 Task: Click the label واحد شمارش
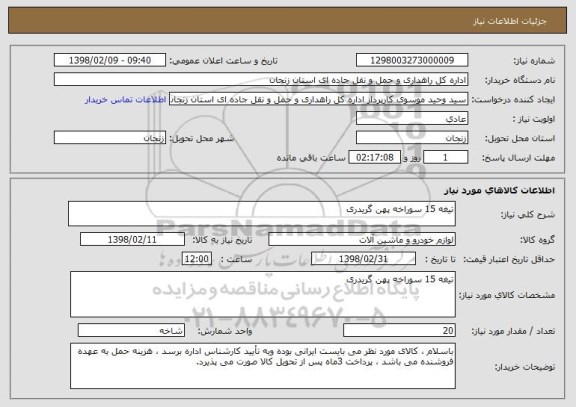point(225,331)
